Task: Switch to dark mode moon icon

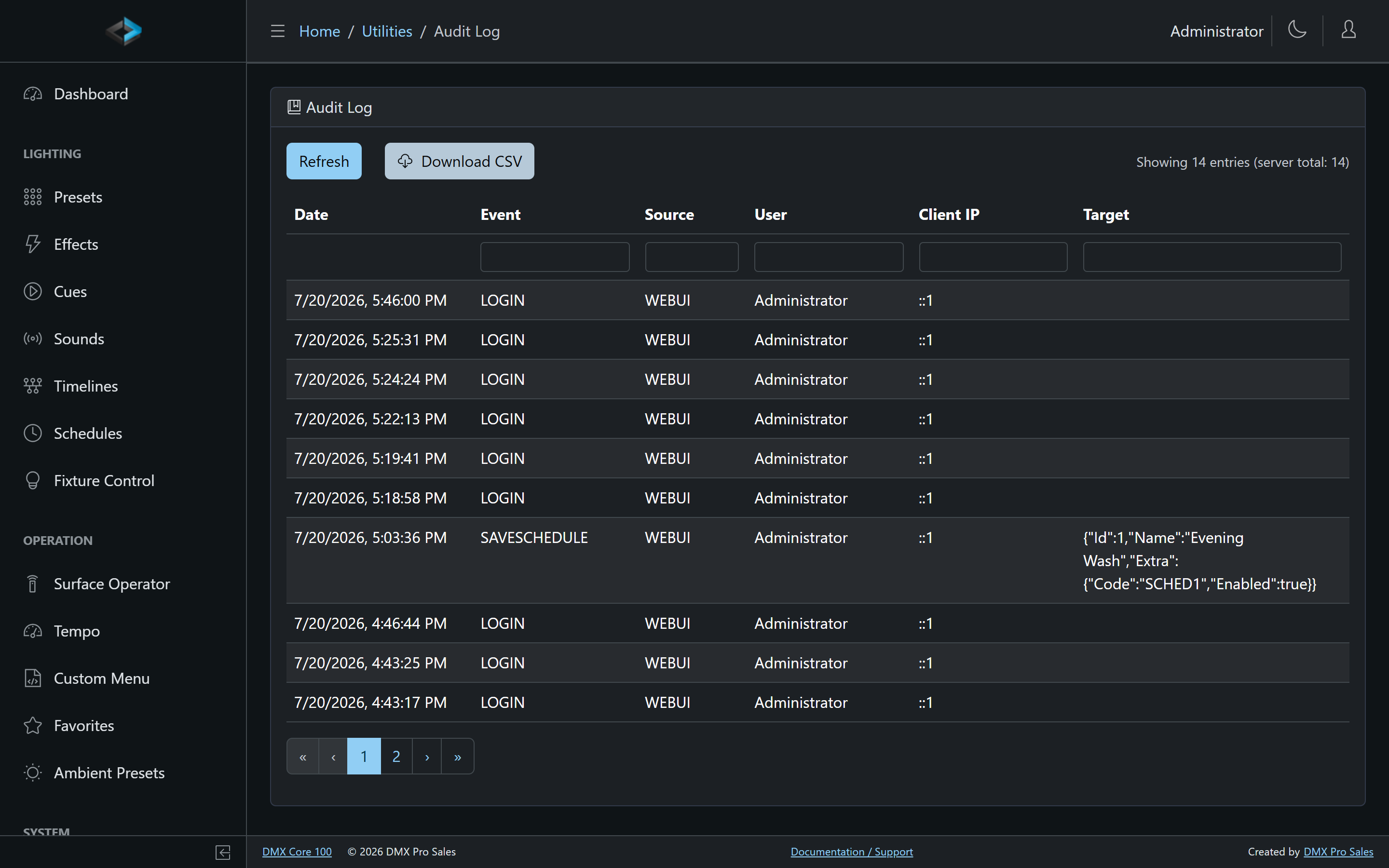Action: pos(1297,29)
